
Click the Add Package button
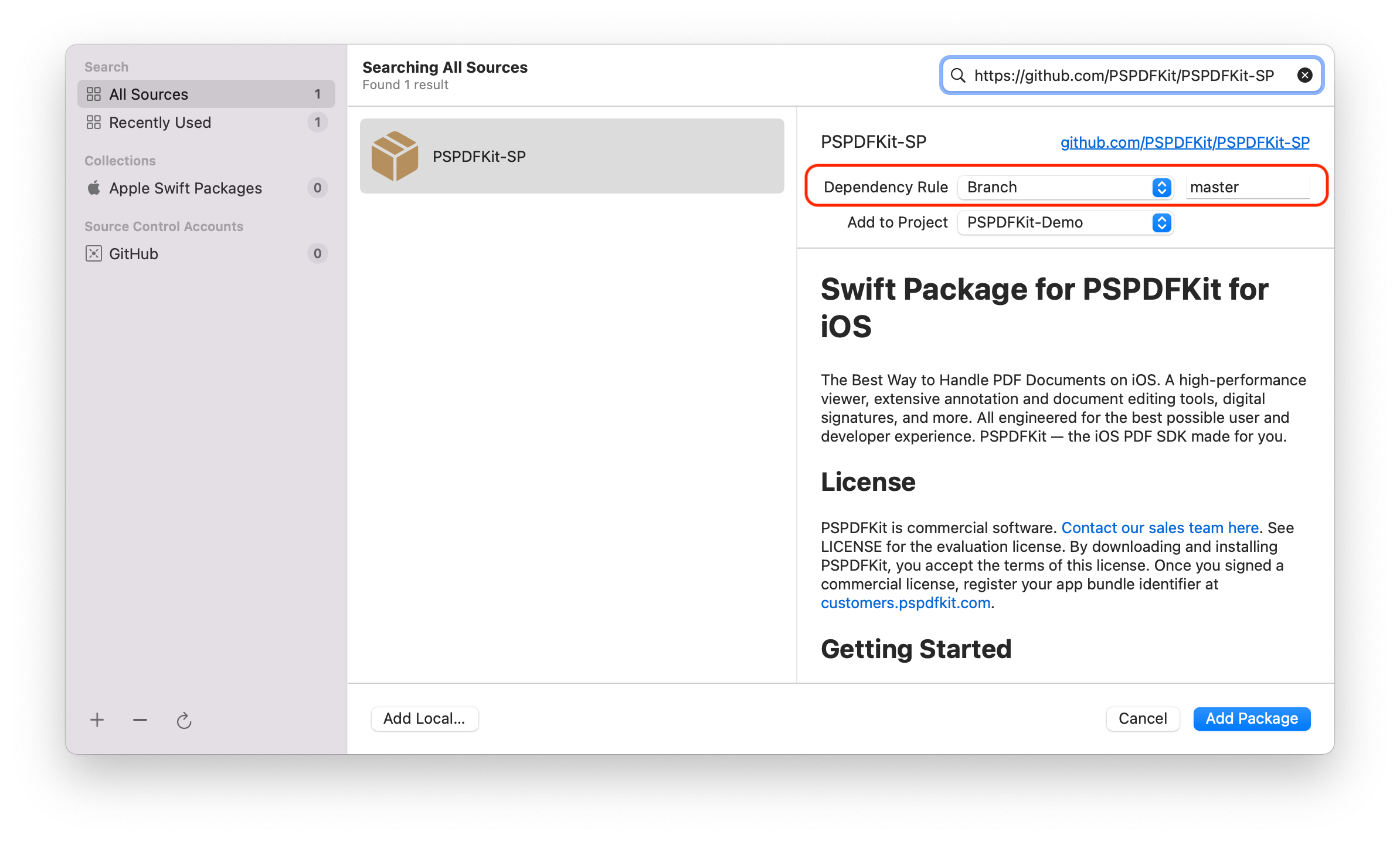click(x=1252, y=718)
